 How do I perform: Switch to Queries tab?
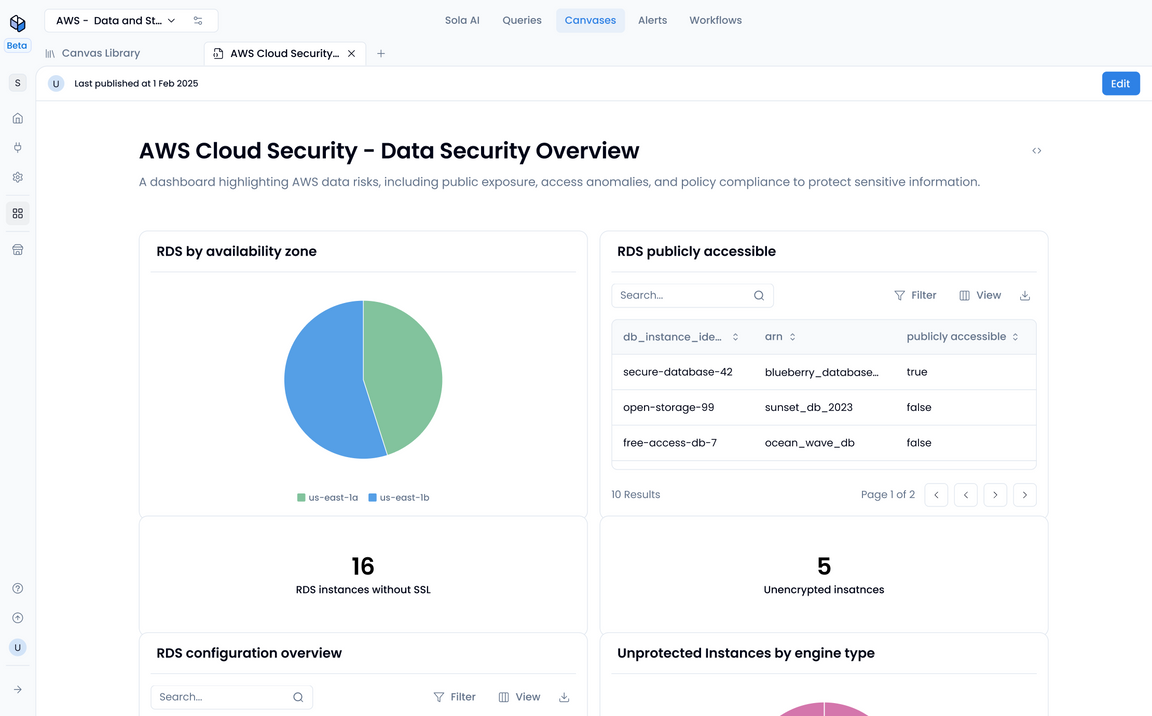522,21
